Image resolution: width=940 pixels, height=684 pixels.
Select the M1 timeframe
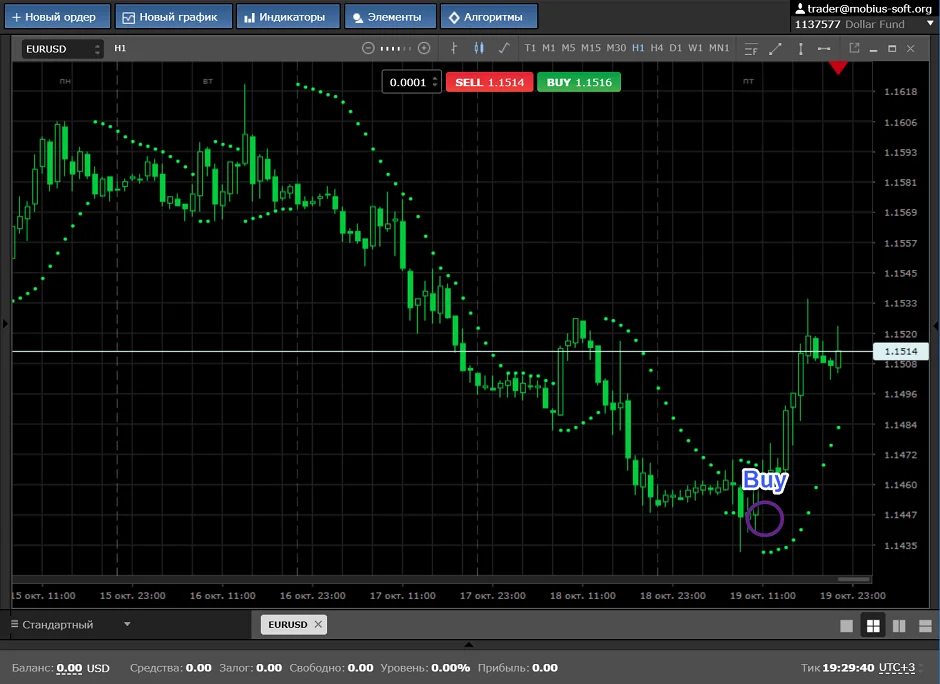[x=549, y=48]
